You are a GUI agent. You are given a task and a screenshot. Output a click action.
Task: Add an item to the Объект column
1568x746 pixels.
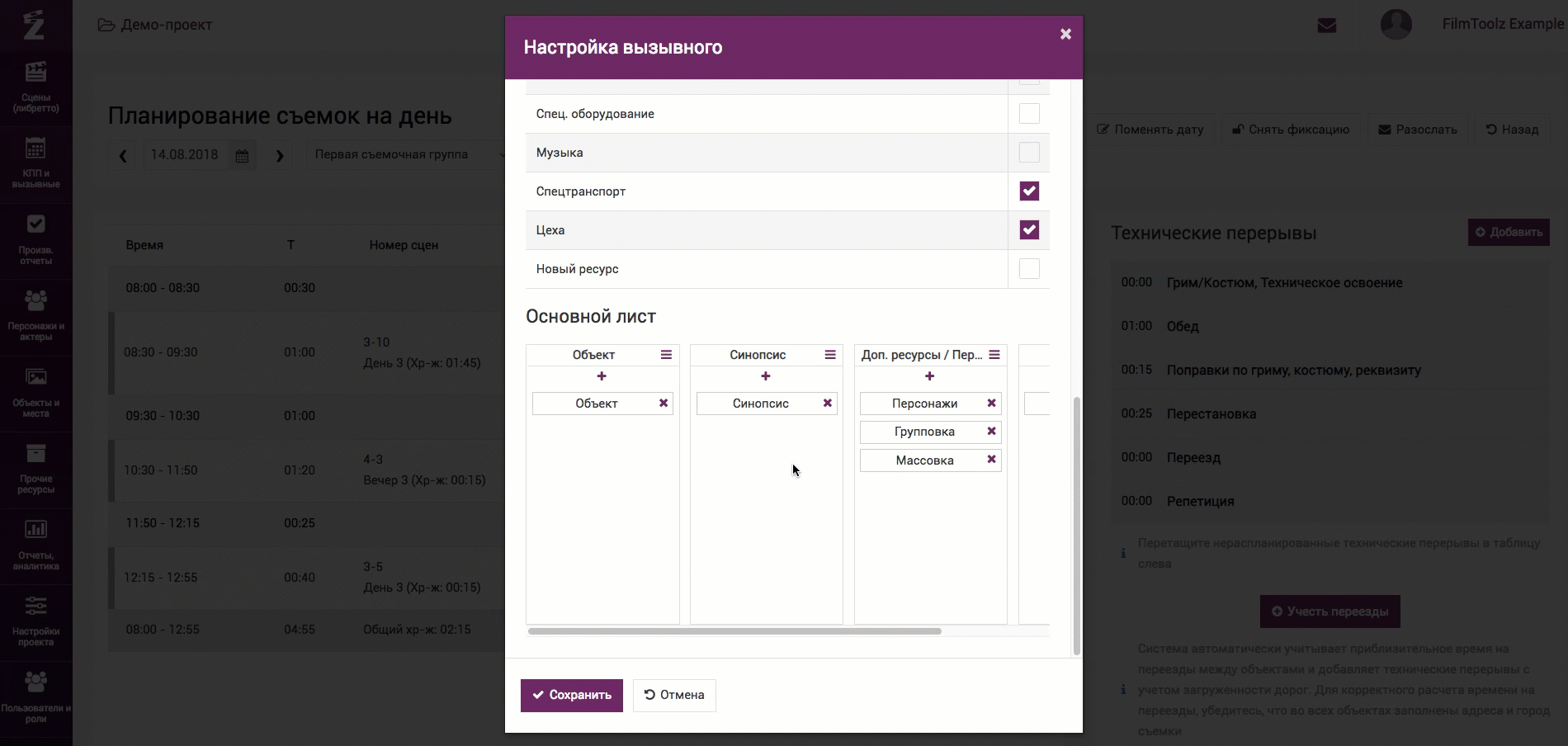click(602, 376)
